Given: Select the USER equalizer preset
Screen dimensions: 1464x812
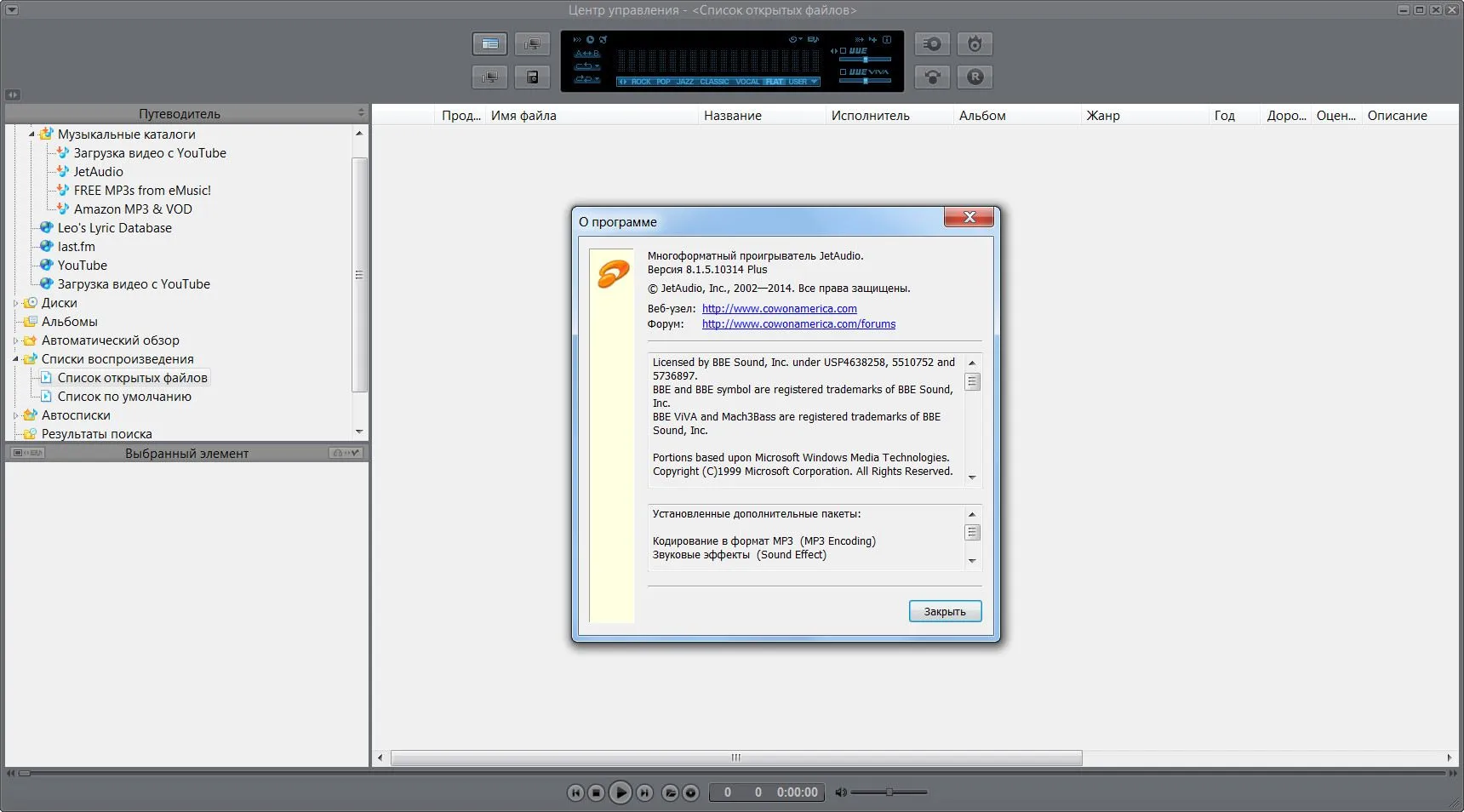Looking at the screenshot, I should tap(798, 82).
